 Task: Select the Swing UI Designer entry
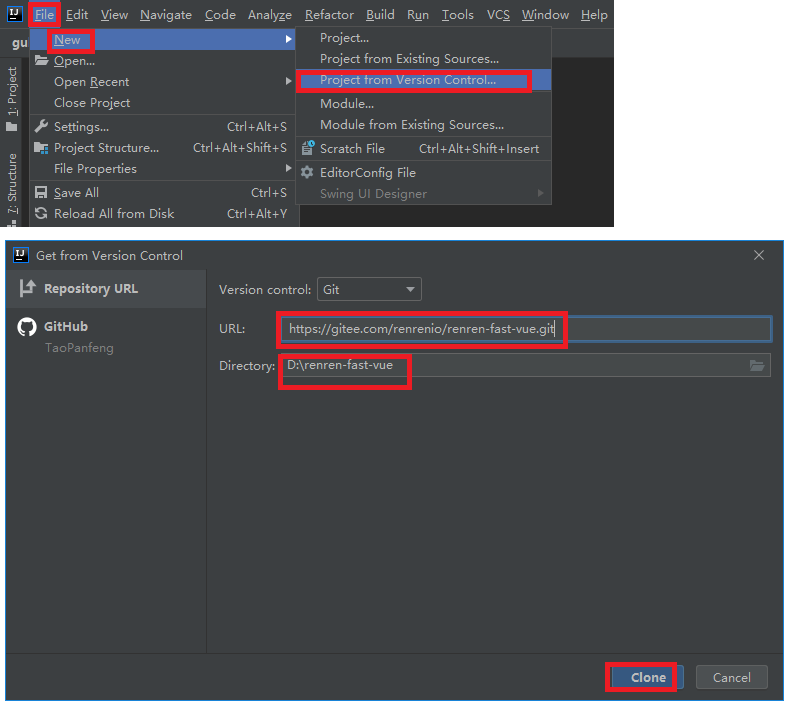(424, 194)
